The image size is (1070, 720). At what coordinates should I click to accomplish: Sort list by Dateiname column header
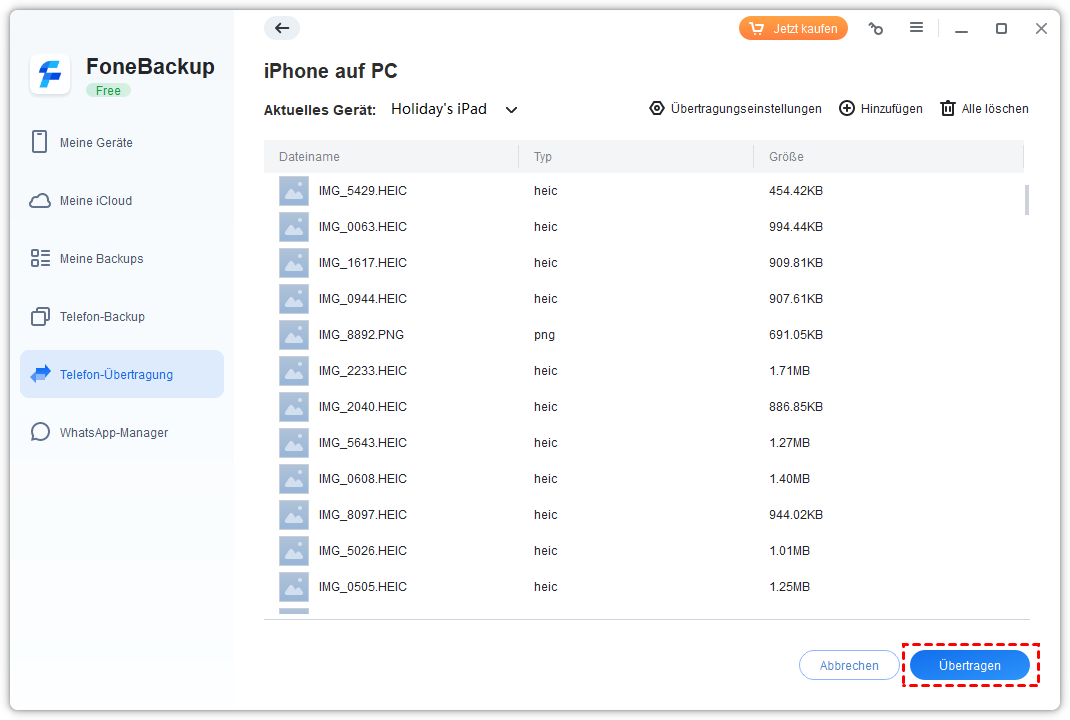(309, 157)
